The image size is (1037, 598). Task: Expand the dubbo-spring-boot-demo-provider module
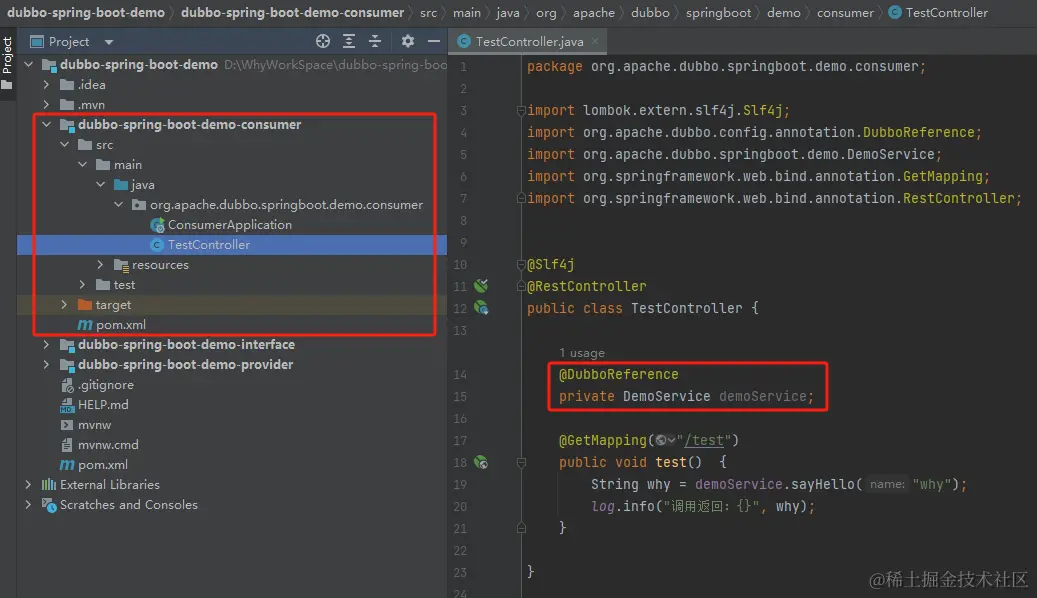pos(46,364)
